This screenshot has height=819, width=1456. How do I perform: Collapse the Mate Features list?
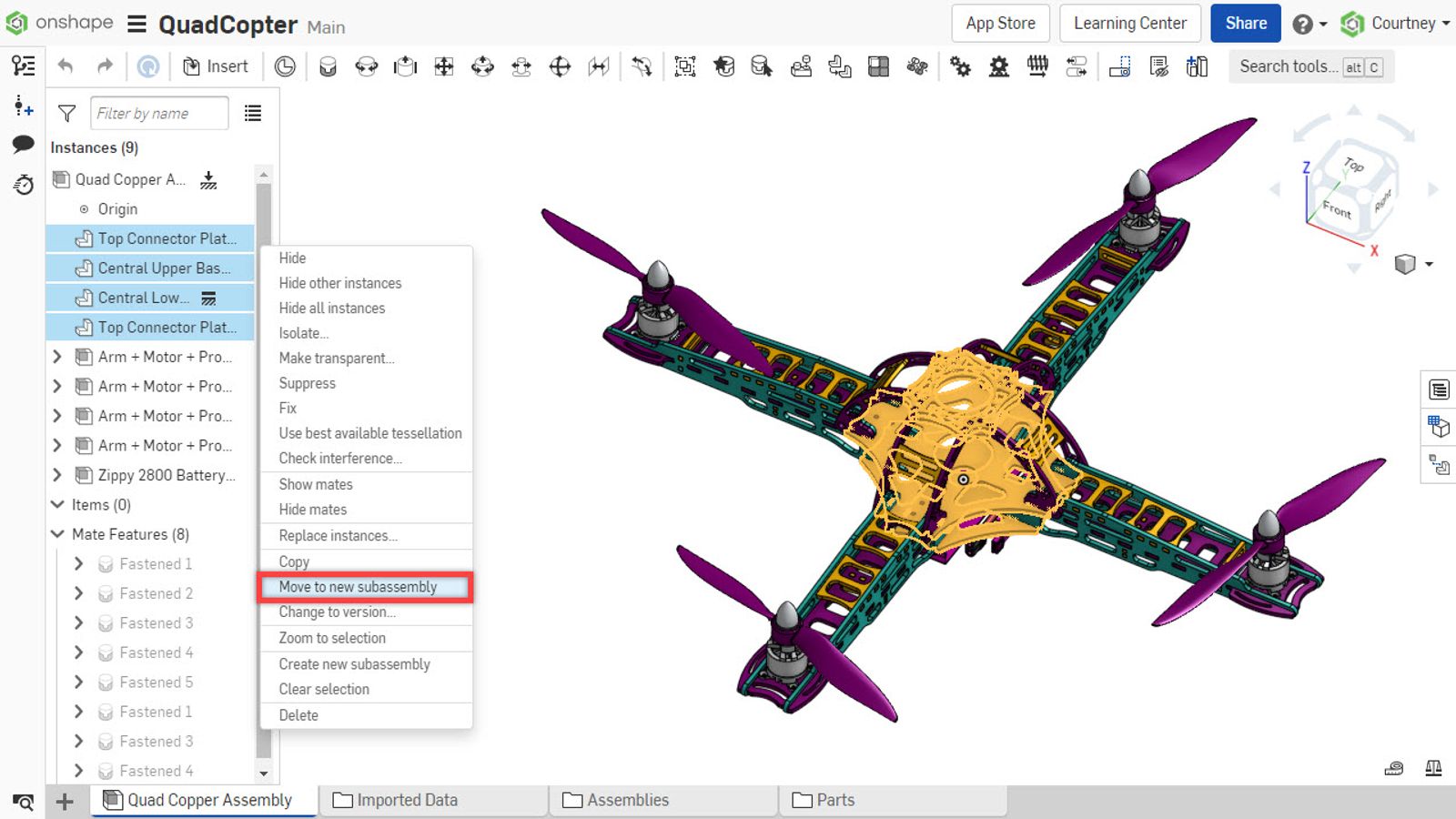pos(56,534)
